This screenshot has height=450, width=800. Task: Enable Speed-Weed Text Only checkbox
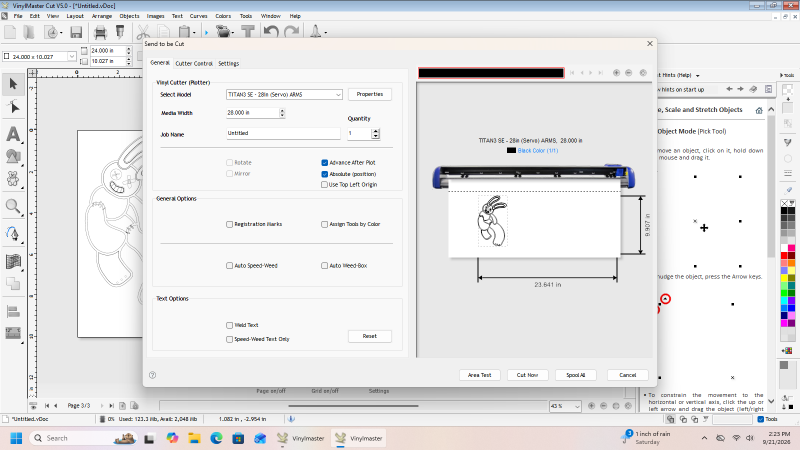tap(230, 339)
